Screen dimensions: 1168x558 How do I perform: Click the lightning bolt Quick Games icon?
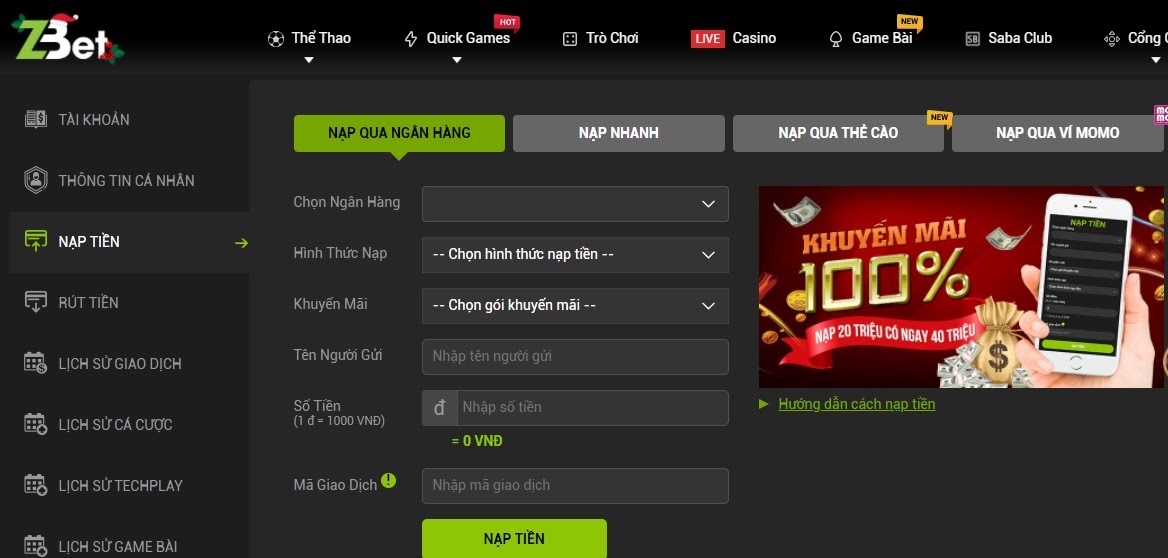click(x=410, y=39)
